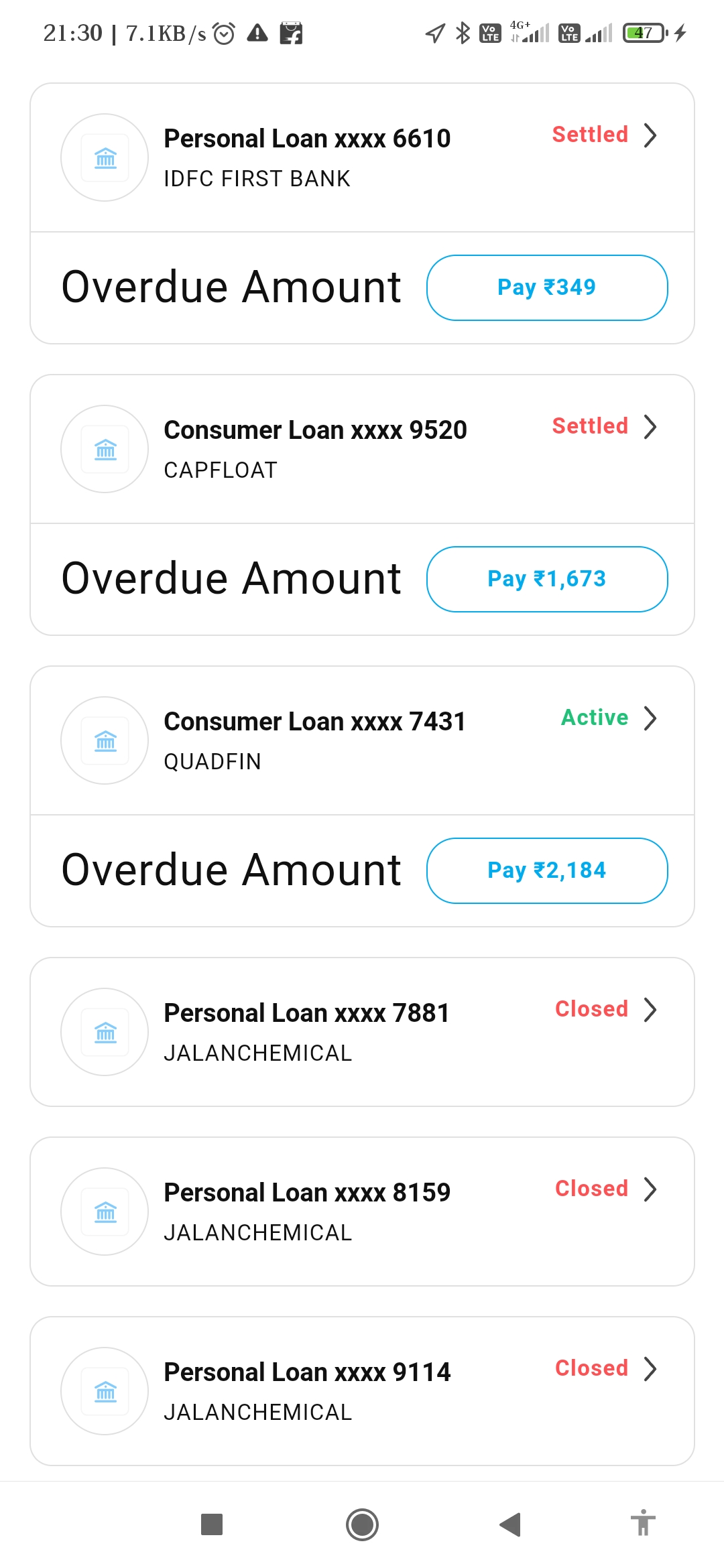724x1568 pixels.
Task: Pay ₹349 overdue amount
Action: pos(547,287)
